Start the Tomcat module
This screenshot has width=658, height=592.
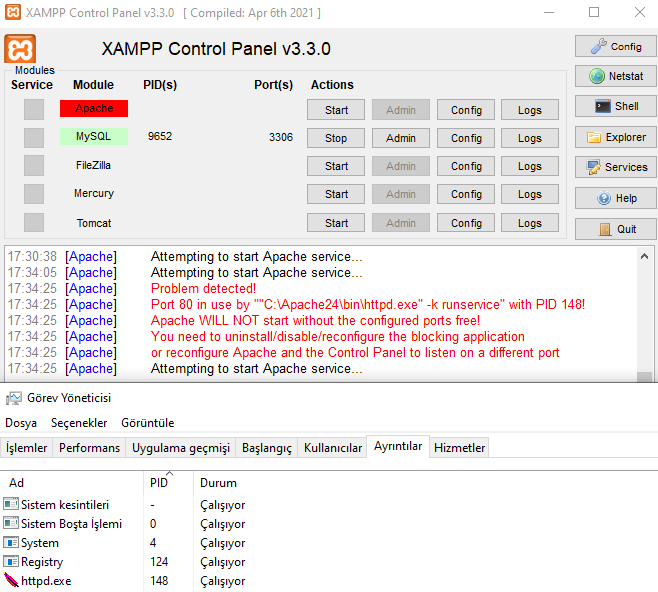pos(336,223)
